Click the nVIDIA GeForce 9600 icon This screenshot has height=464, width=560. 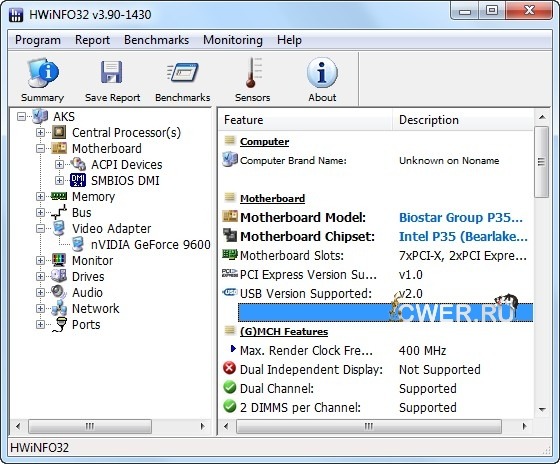(x=78, y=244)
